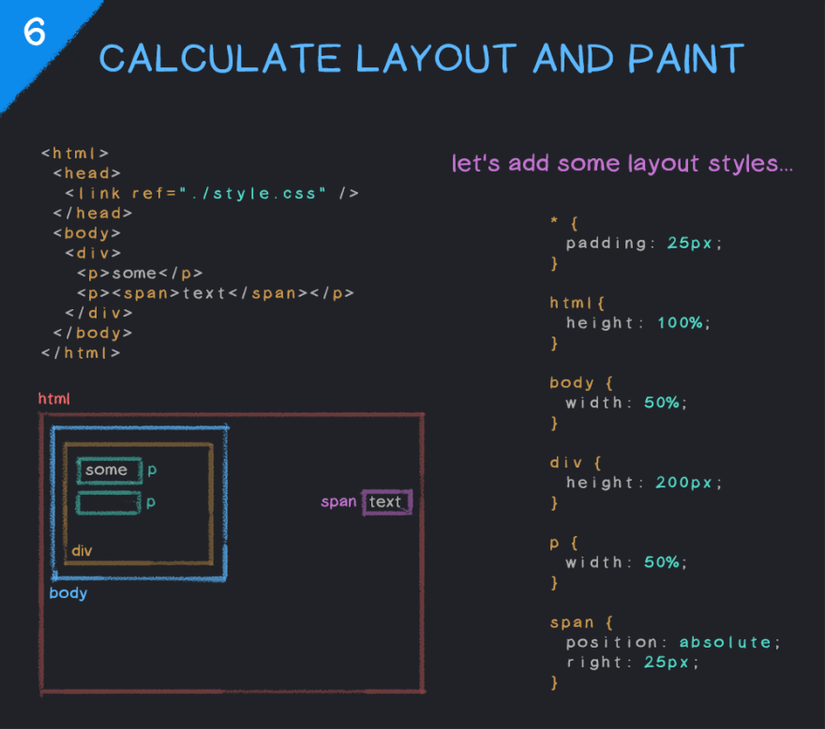Click the opening <html> tag line

[75, 153]
